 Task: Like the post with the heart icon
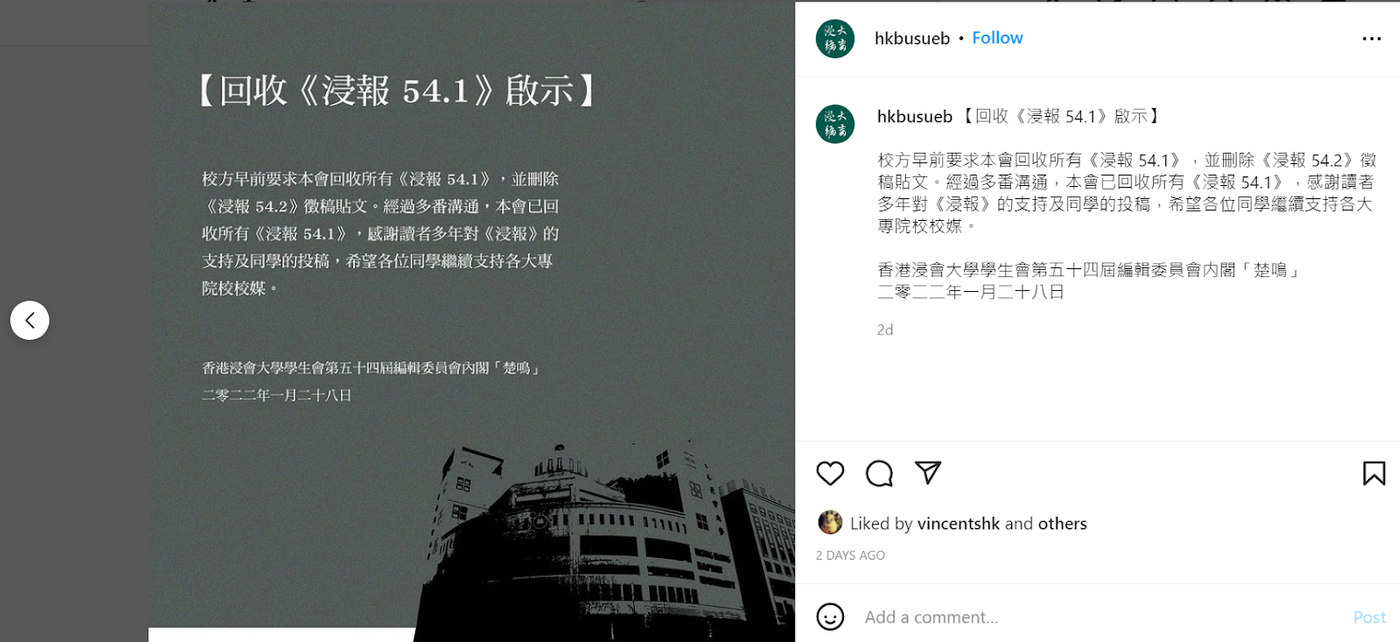(x=830, y=473)
